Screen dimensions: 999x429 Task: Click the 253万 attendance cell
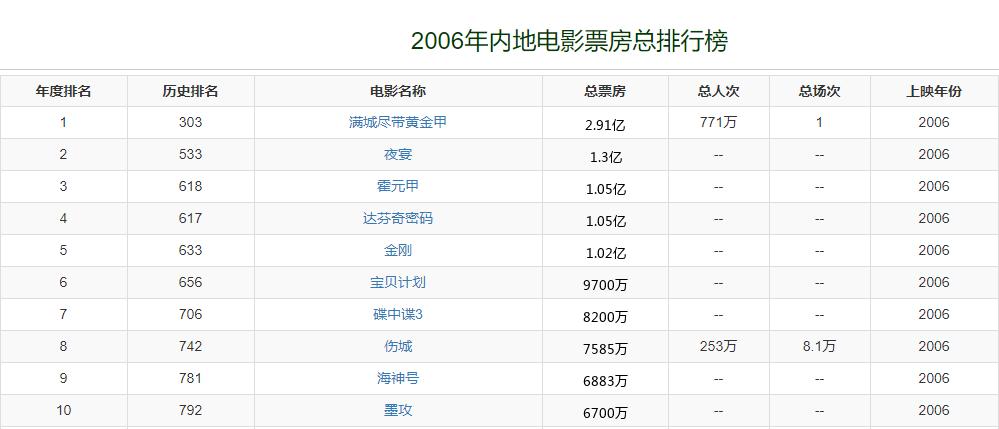pyautogui.click(x=718, y=346)
